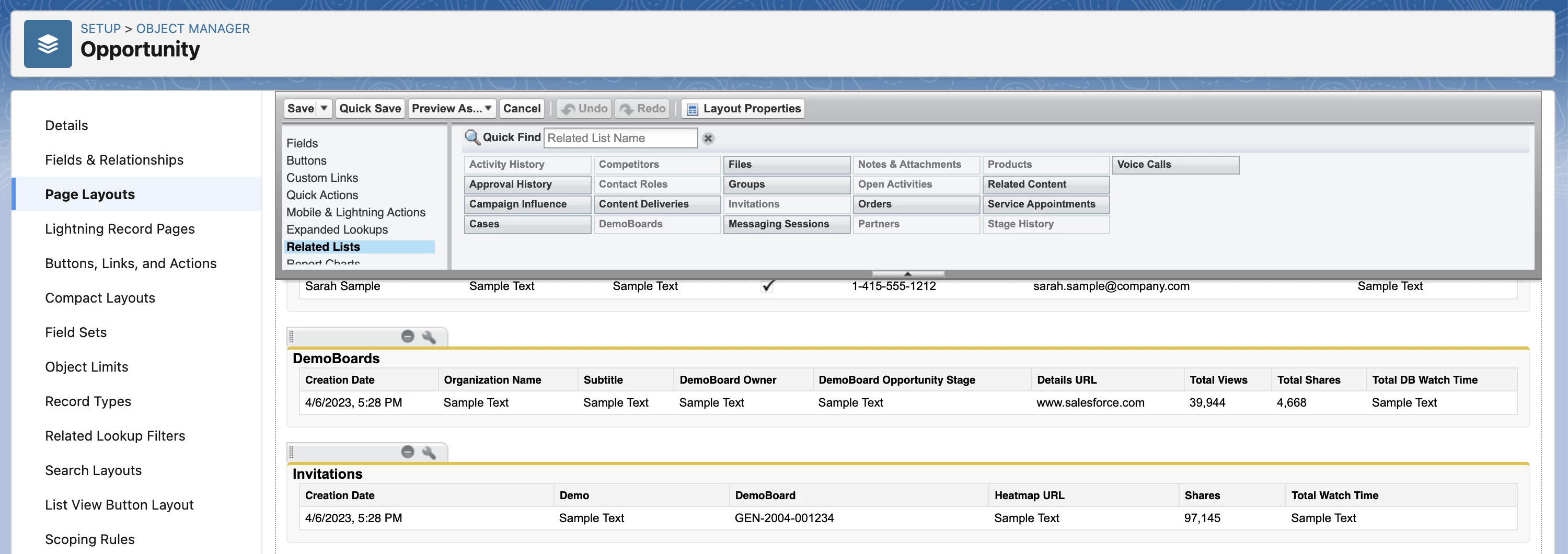The width and height of the screenshot is (1568, 554).
Task: Click the Activity History palette item
Action: click(x=527, y=165)
